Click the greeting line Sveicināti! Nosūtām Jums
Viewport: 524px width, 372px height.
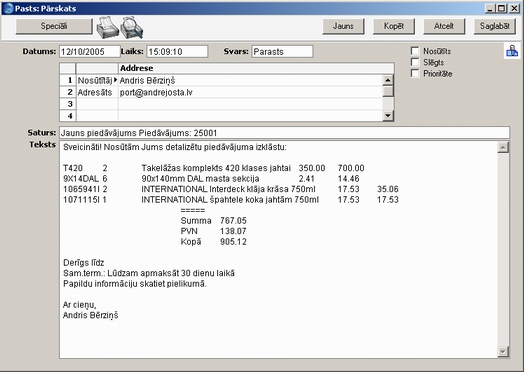click(x=175, y=147)
